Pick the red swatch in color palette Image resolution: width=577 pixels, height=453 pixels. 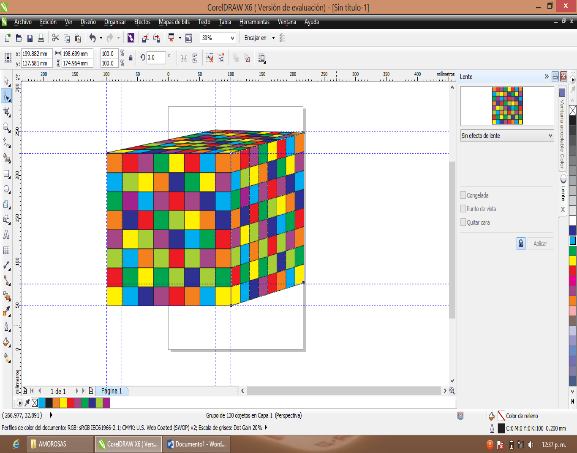click(x=573, y=271)
